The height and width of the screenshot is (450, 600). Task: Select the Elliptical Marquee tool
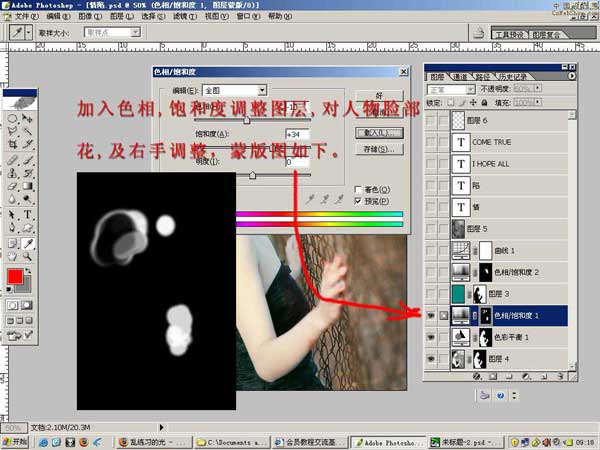click(x=13, y=118)
